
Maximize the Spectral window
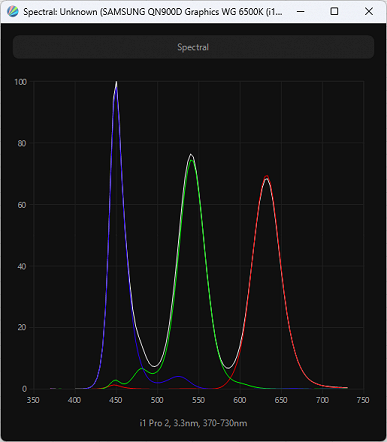[x=334, y=11]
